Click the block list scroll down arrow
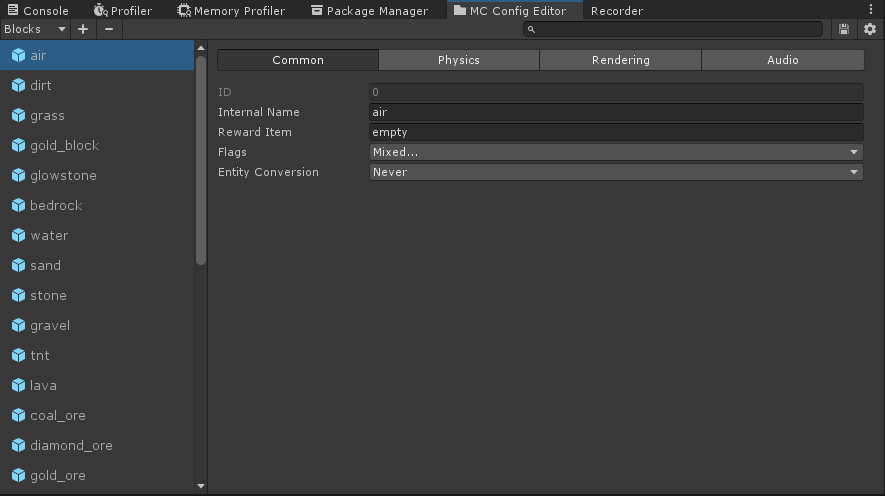The image size is (885, 496). point(201,486)
